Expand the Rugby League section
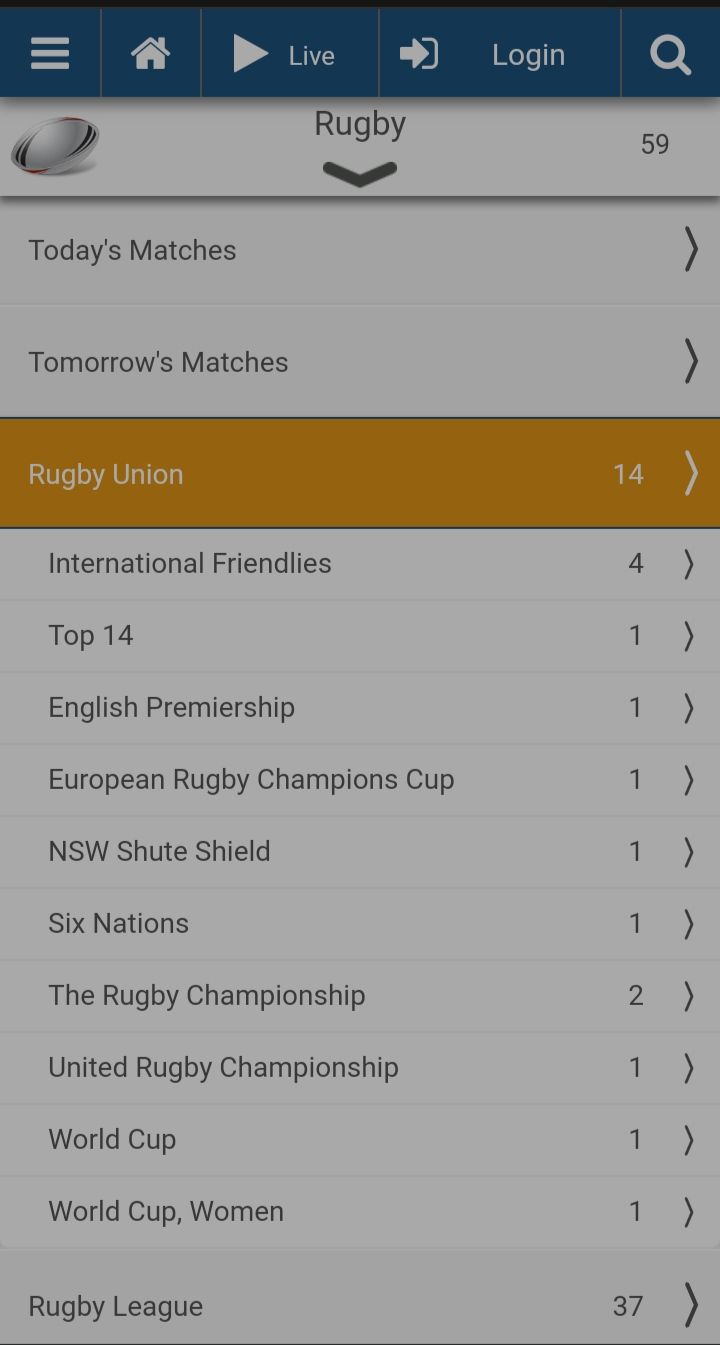 point(360,1305)
